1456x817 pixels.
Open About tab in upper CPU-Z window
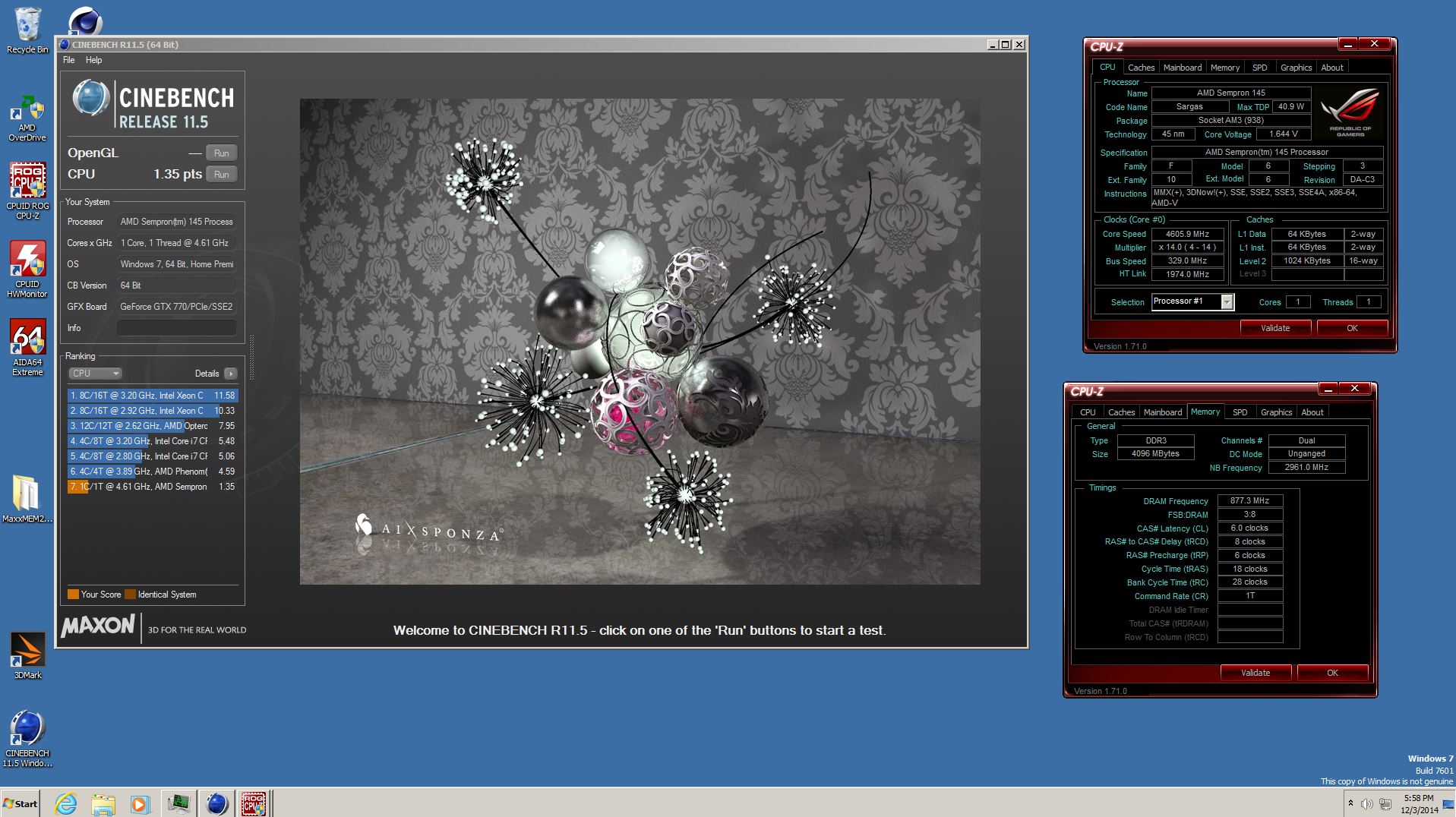[1332, 68]
